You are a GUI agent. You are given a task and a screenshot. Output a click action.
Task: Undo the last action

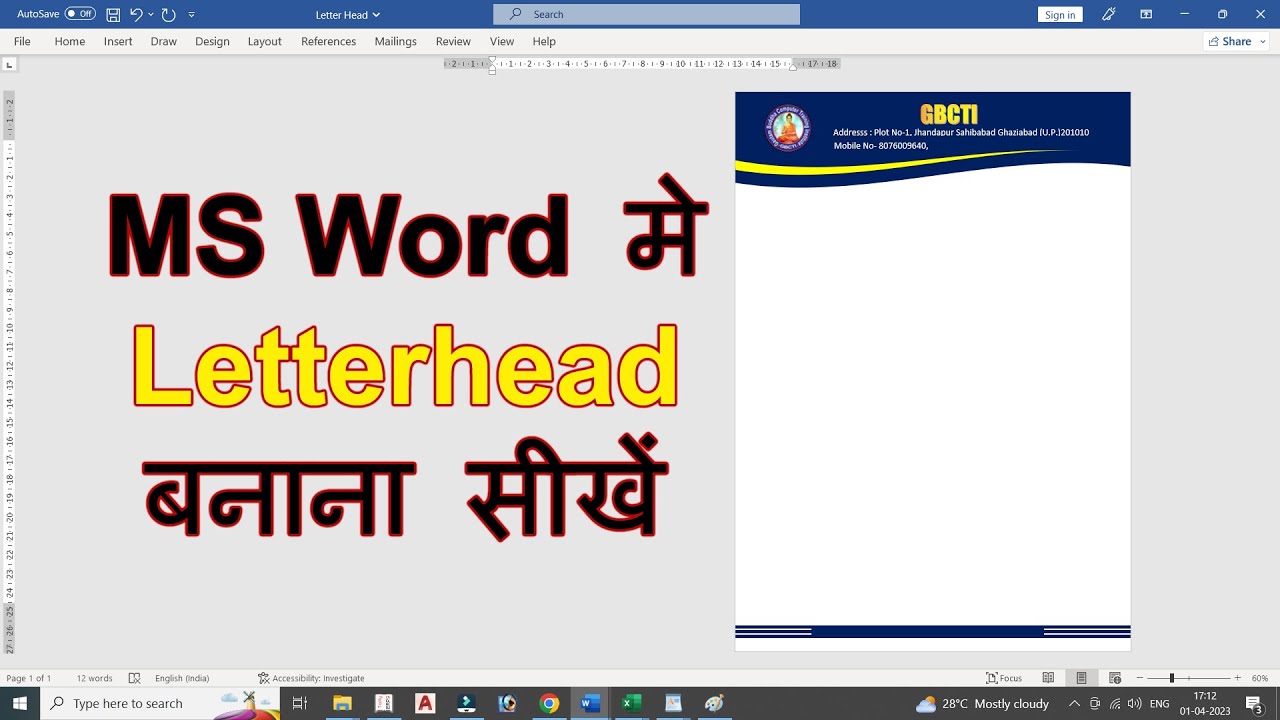pyautogui.click(x=136, y=14)
